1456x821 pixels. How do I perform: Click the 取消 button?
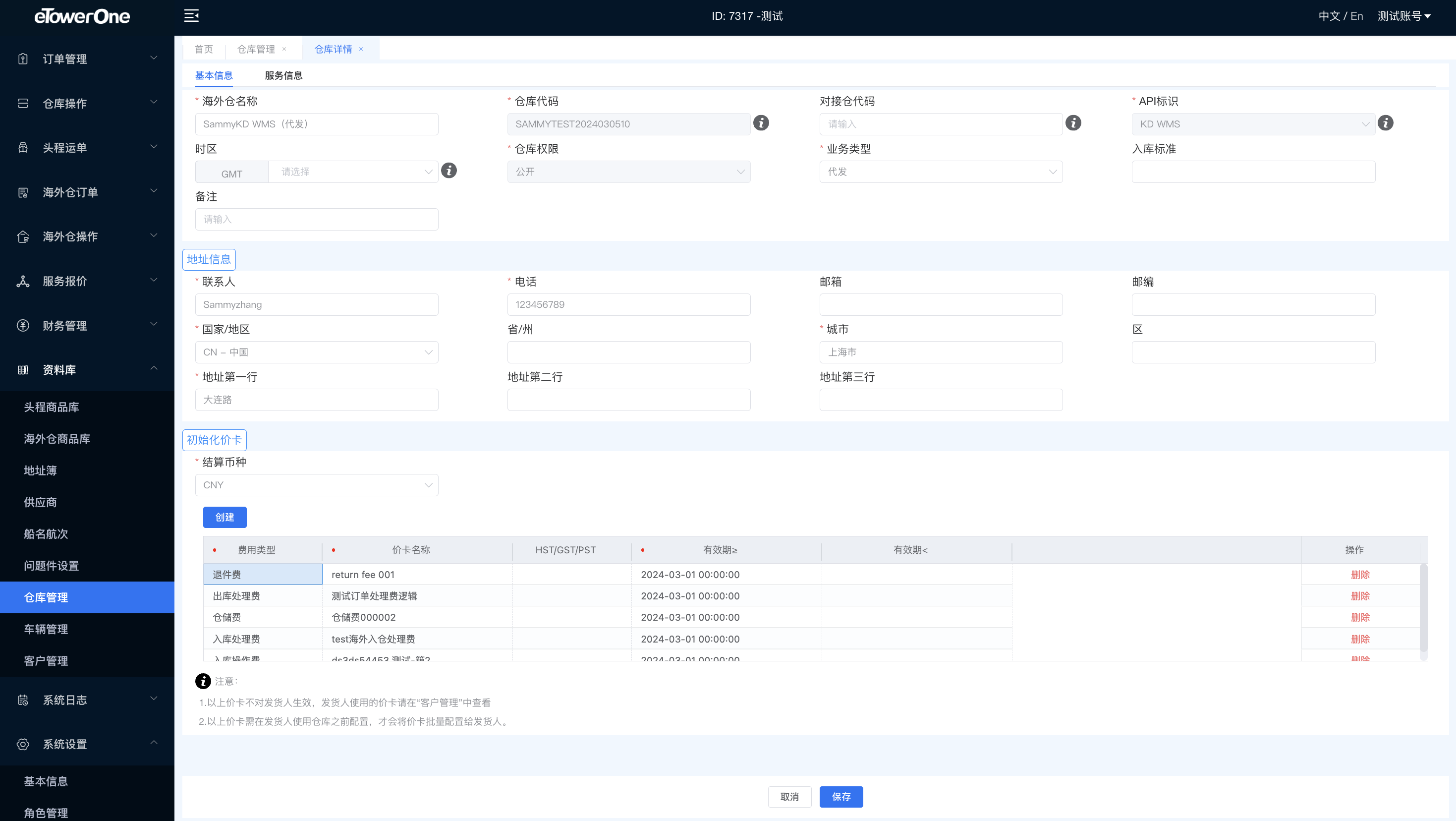789,797
